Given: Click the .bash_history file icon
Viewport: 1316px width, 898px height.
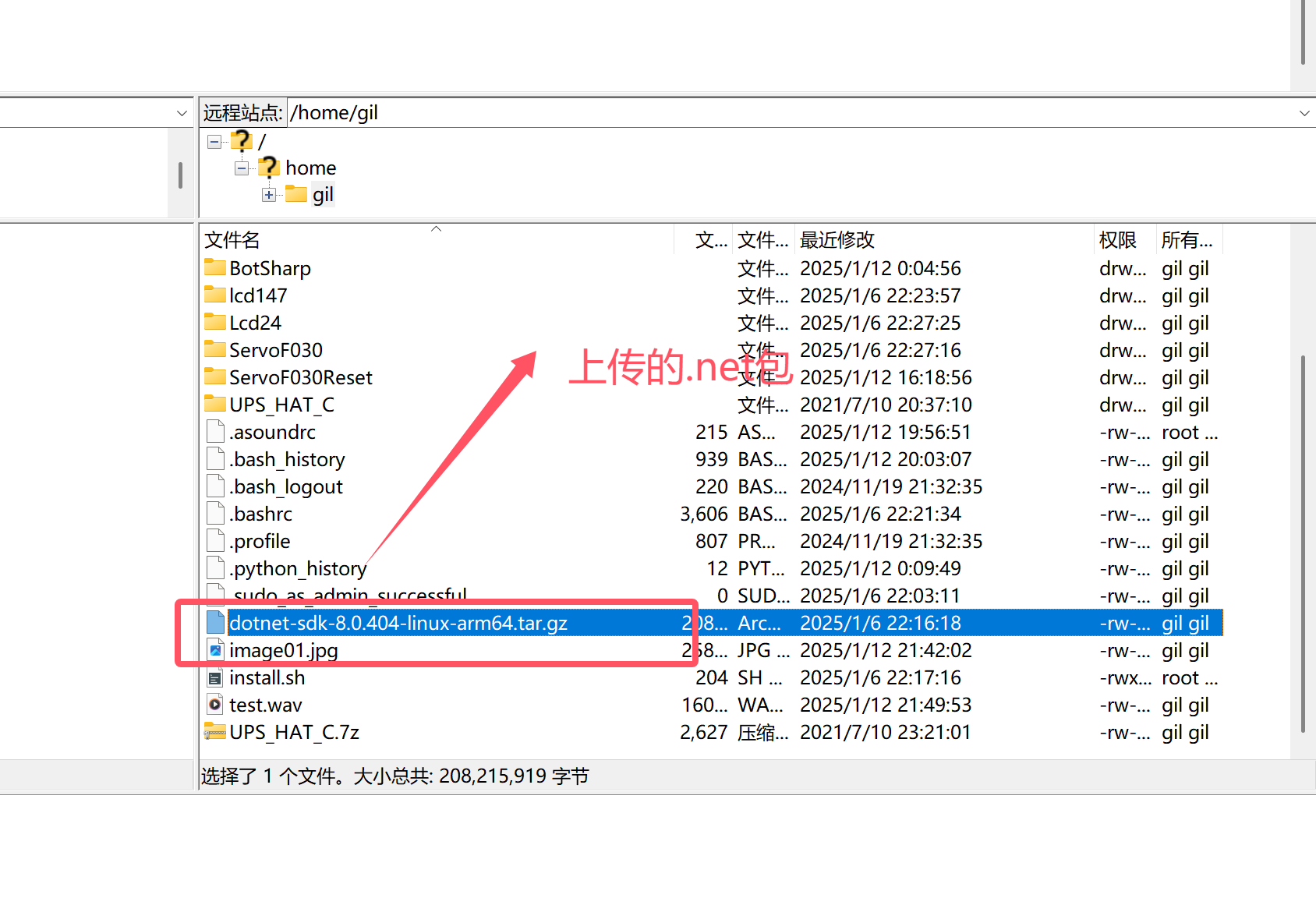Looking at the screenshot, I should tap(215, 458).
